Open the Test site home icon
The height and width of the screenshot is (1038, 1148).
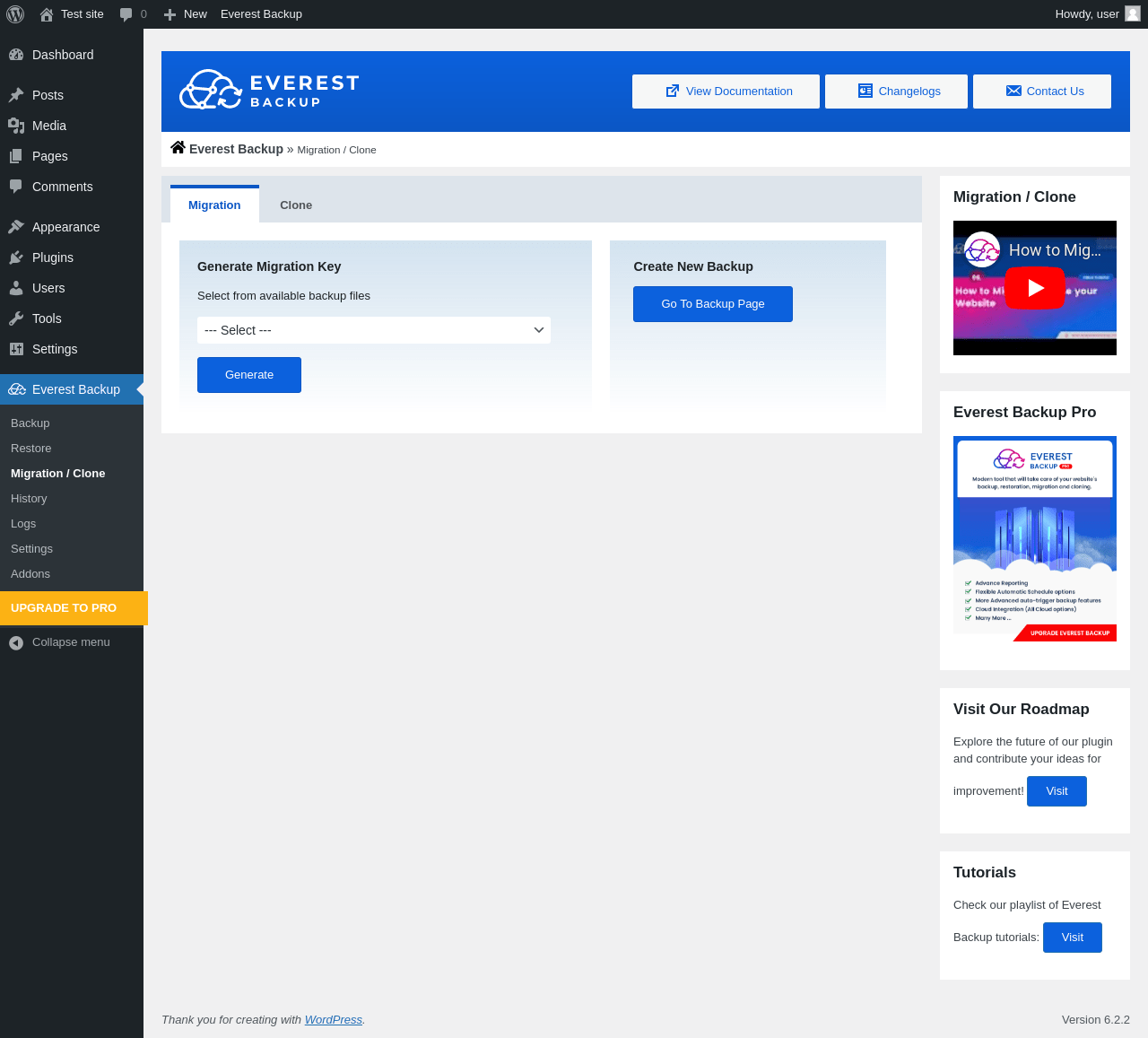[x=47, y=14]
